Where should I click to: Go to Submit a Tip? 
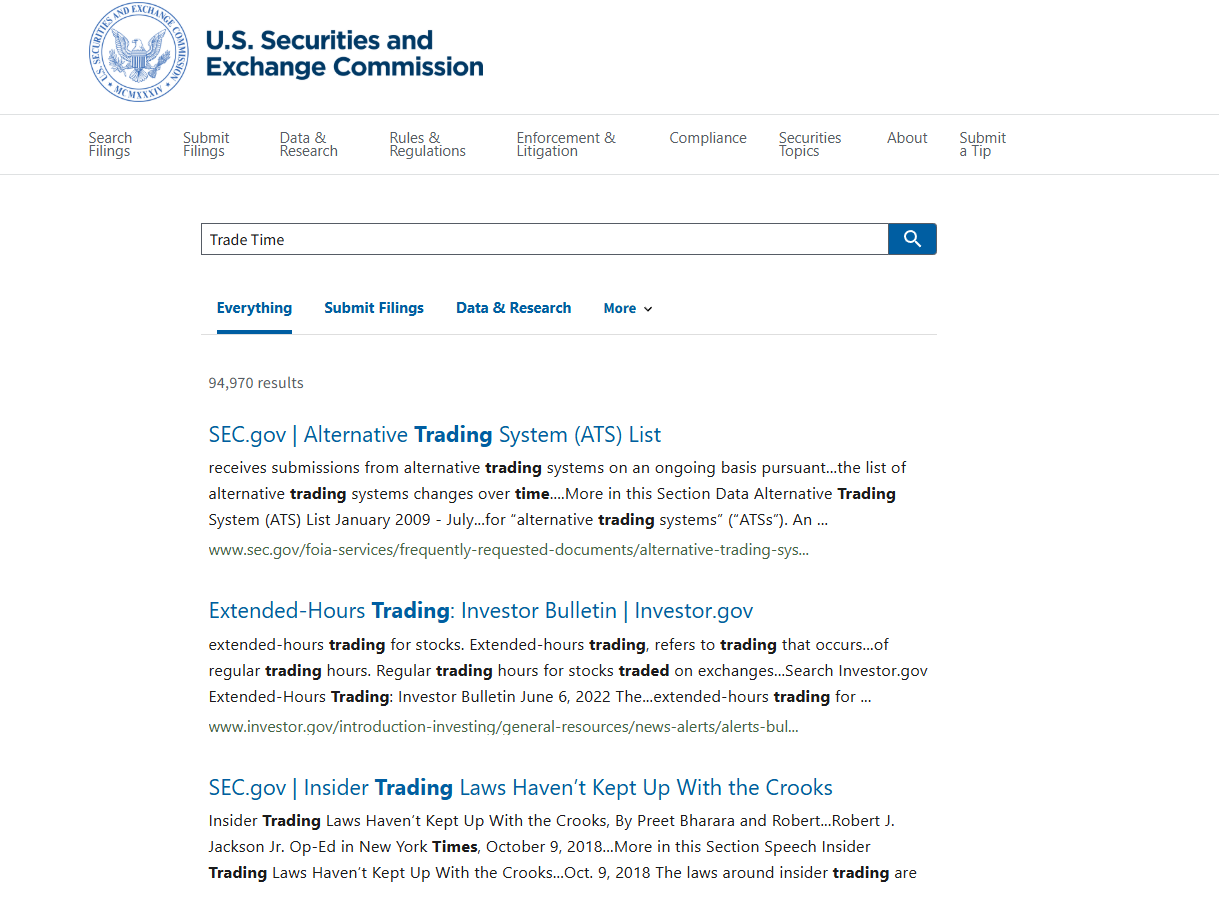coord(983,145)
